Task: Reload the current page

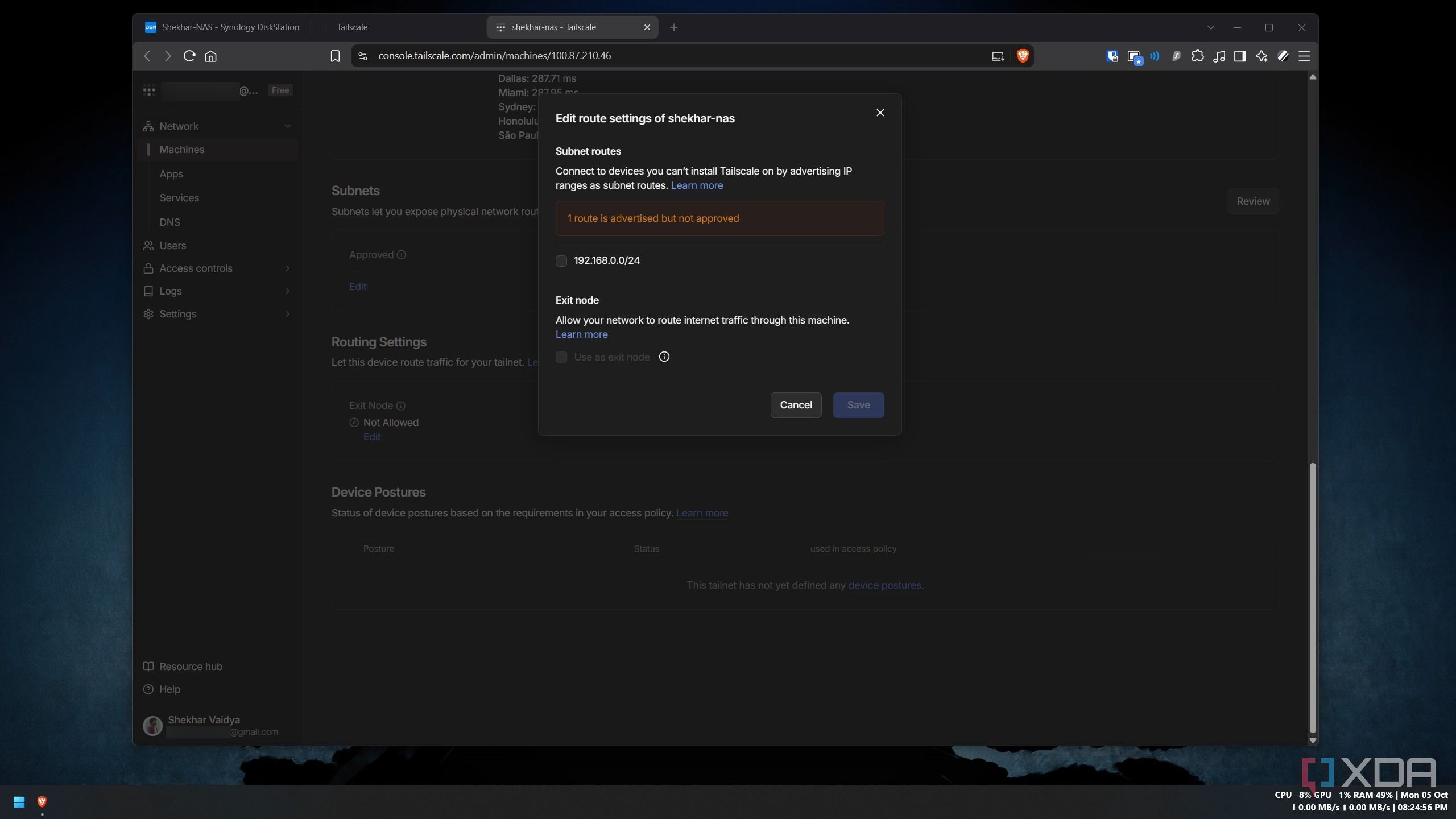Action: tap(189, 56)
